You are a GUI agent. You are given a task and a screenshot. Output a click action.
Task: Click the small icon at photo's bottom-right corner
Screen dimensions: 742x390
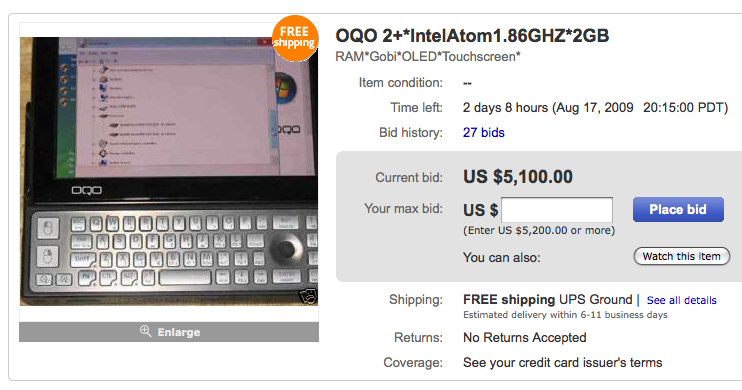click(x=308, y=296)
